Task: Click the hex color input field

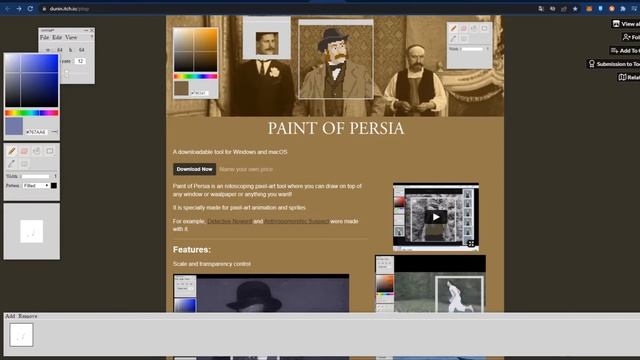Action: (x=36, y=132)
